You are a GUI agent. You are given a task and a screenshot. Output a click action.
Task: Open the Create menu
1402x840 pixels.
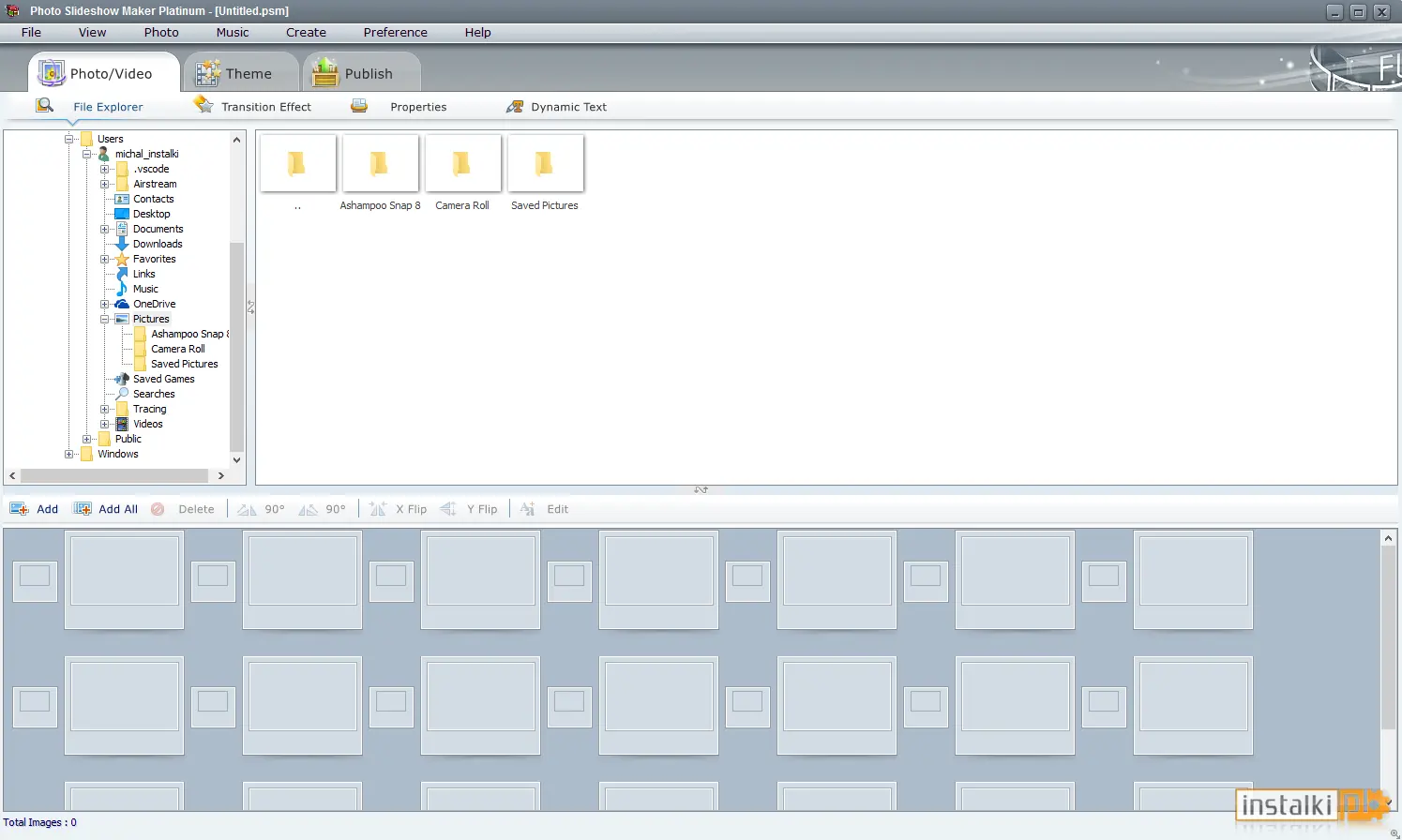pos(307,32)
